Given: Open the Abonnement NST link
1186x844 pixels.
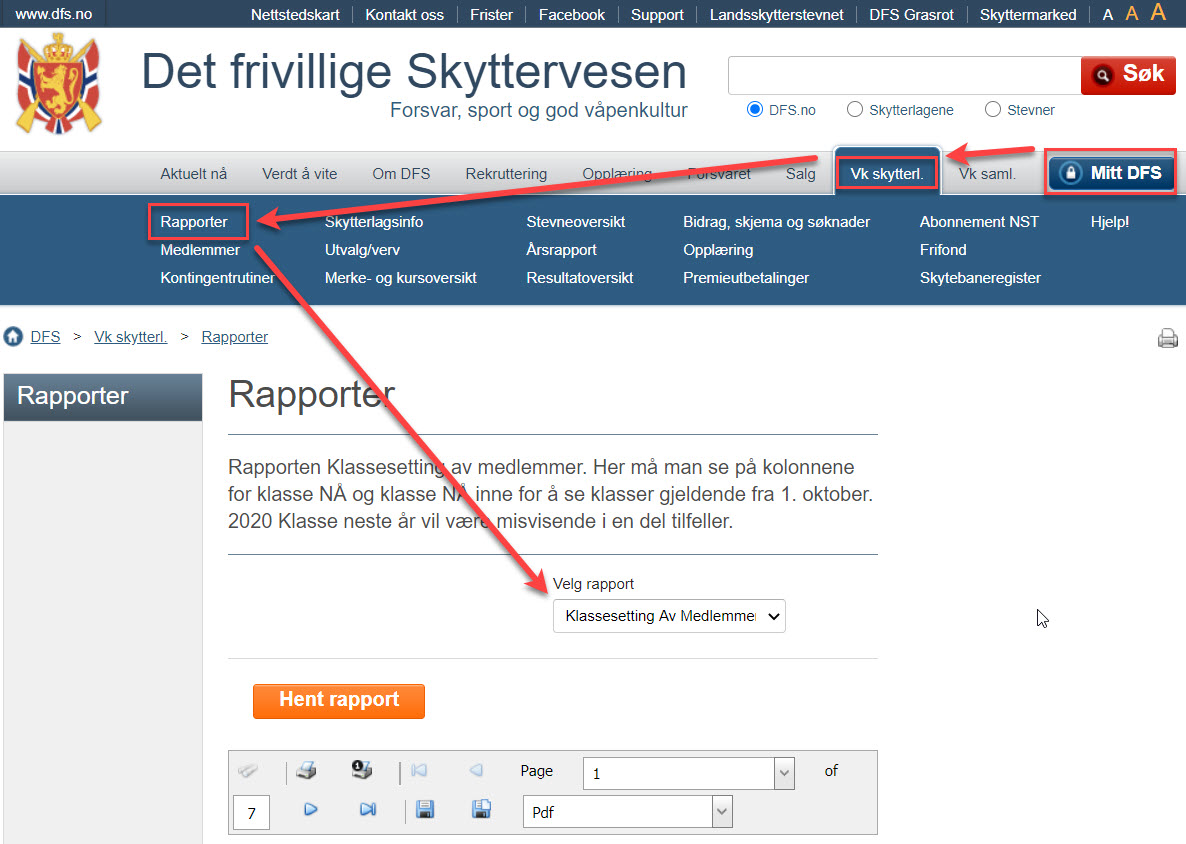Looking at the screenshot, I should (979, 222).
